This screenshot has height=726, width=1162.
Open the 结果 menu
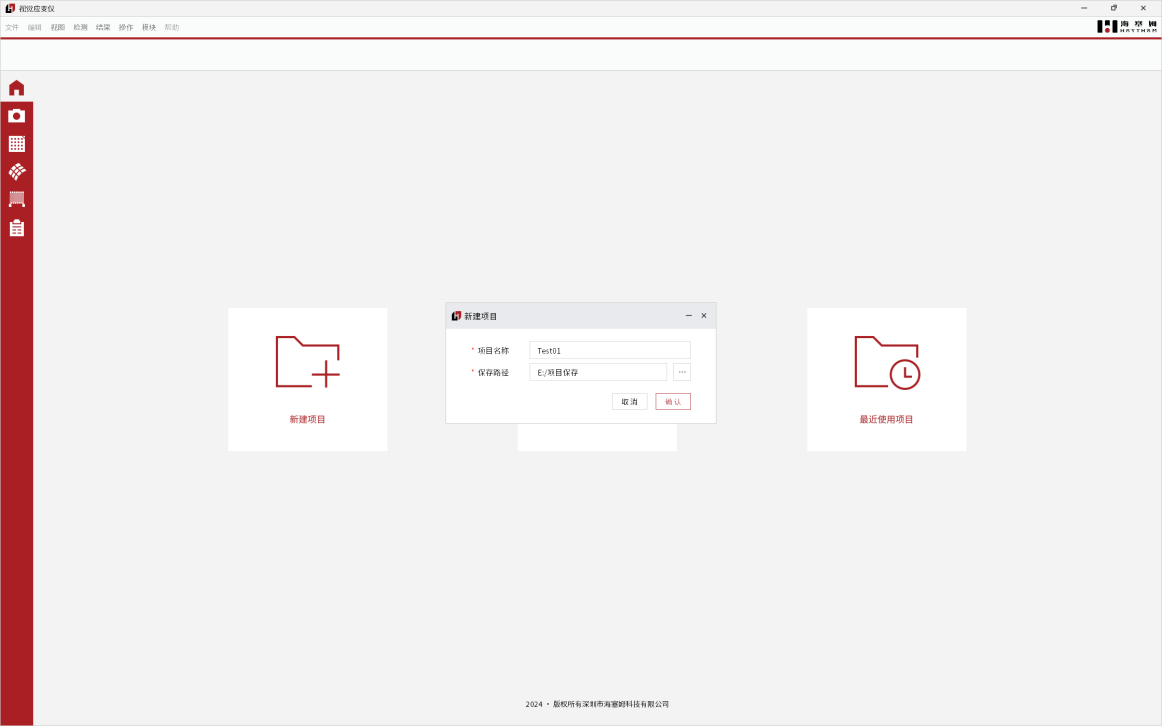(103, 27)
